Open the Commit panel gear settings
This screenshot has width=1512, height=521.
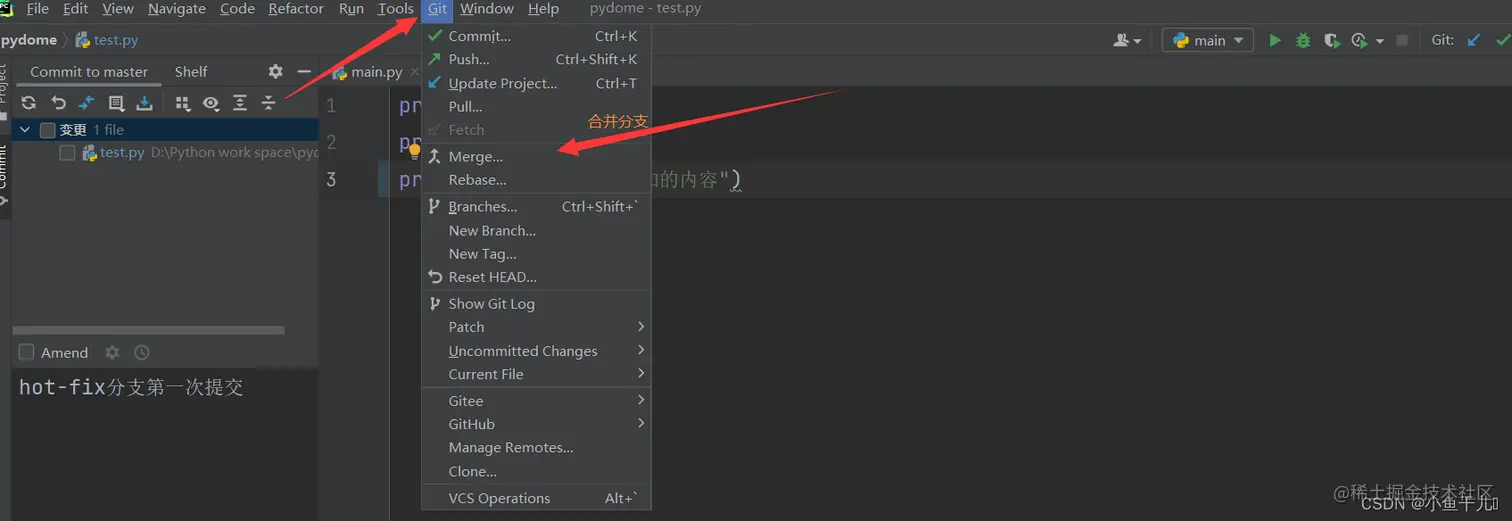(x=276, y=71)
